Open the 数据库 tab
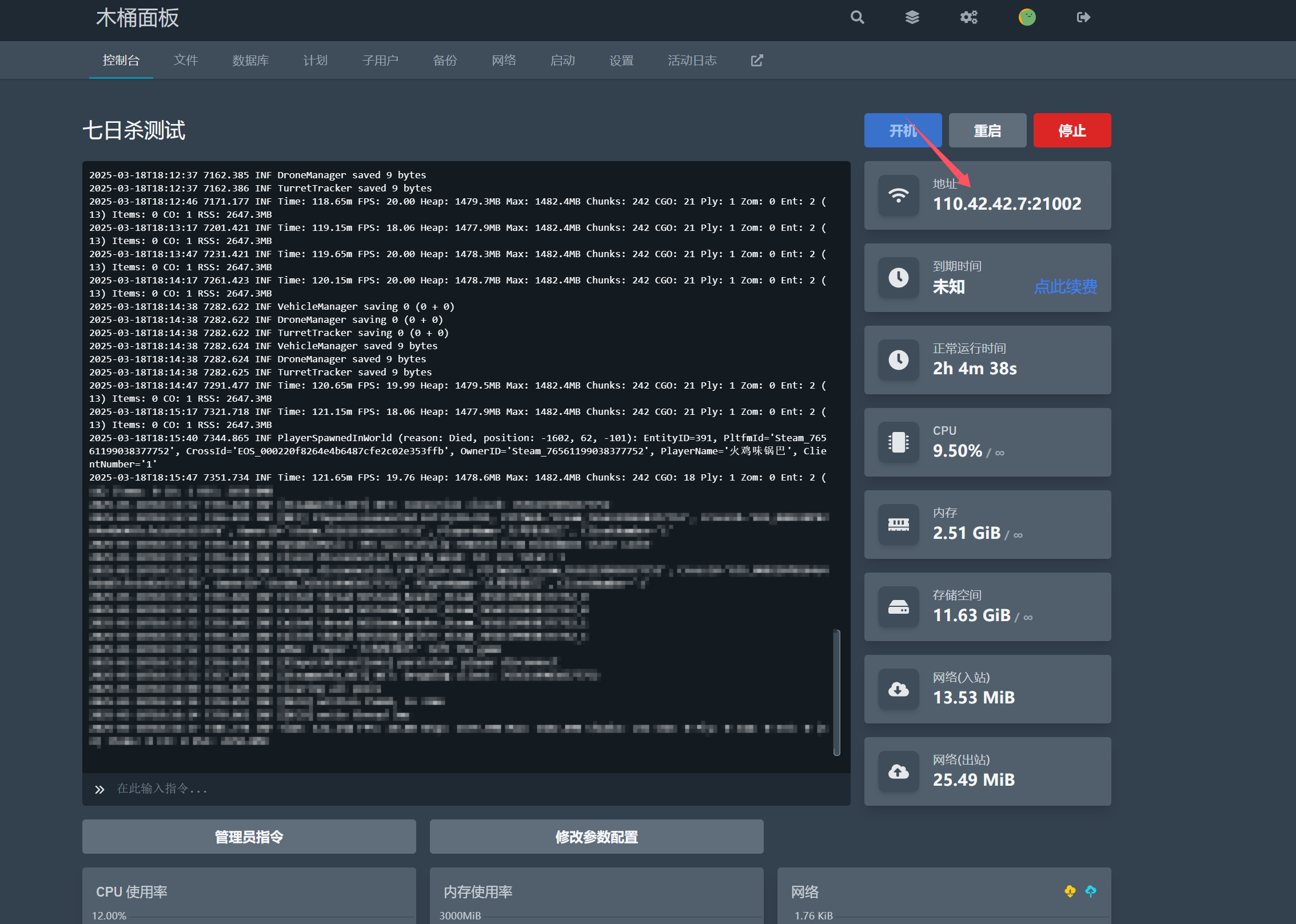Image resolution: width=1296 pixels, height=924 pixels. click(250, 61)
